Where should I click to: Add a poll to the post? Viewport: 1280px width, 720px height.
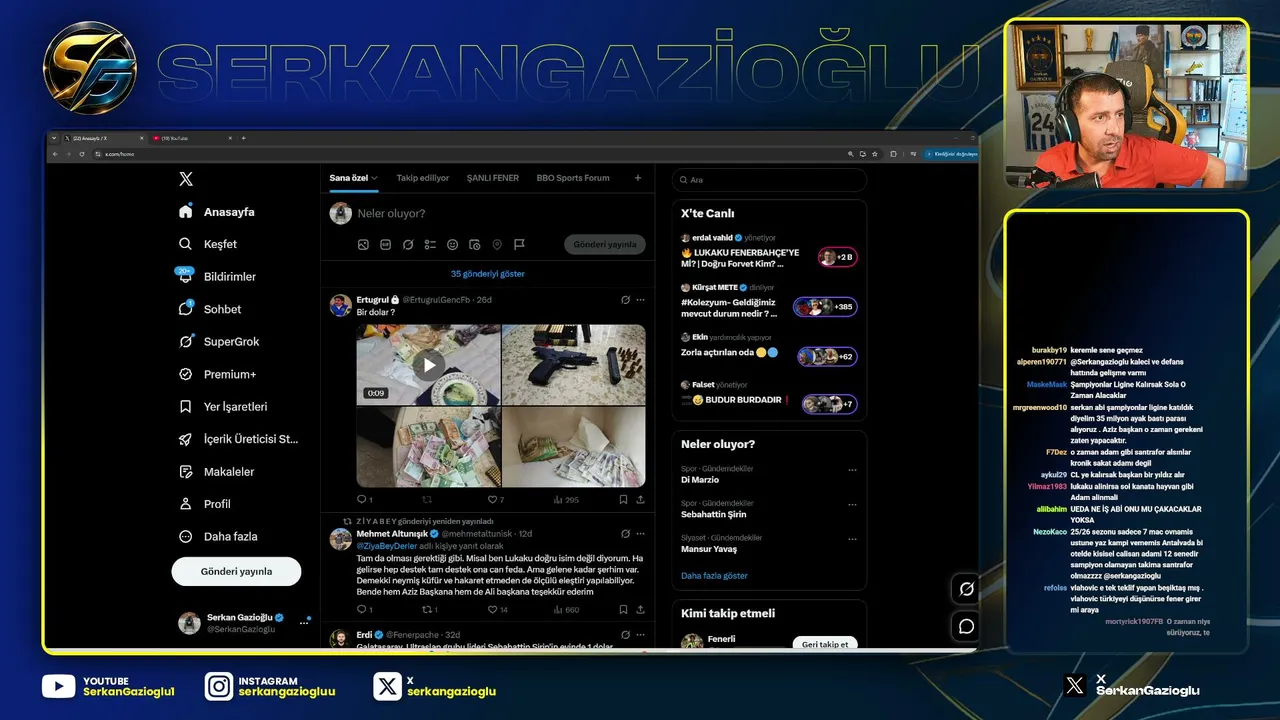pos(430,244)
